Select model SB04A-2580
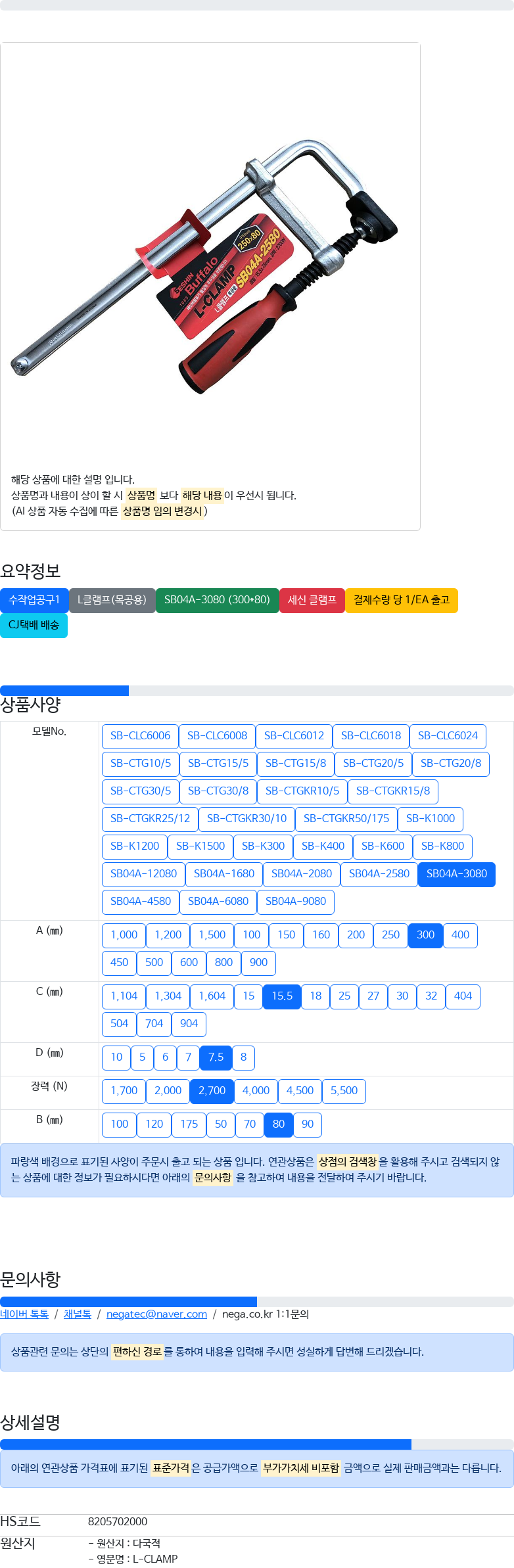The image size is (514, 1568). (x=379, y=874)
